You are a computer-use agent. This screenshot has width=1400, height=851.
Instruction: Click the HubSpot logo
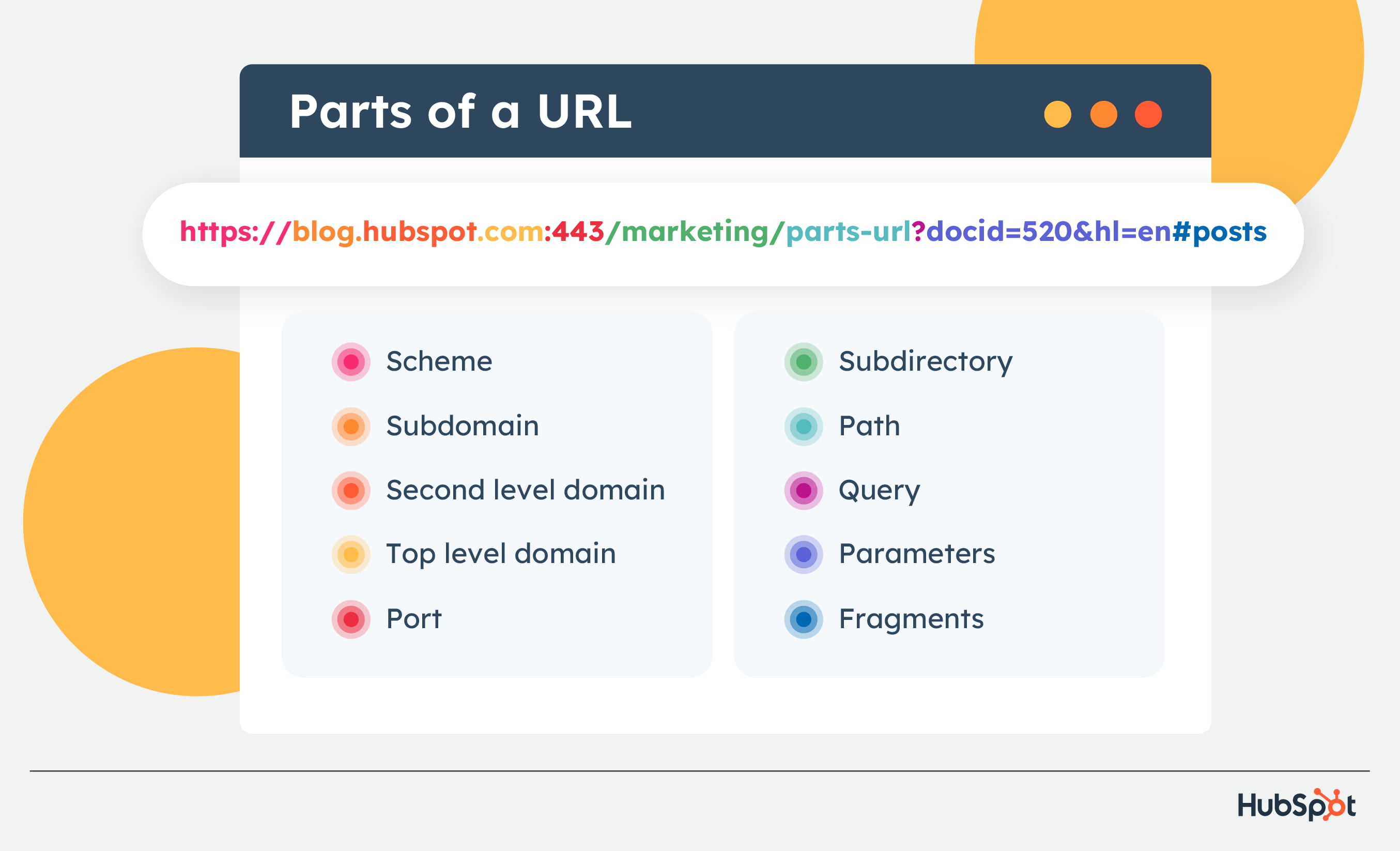click(1297, 805)
